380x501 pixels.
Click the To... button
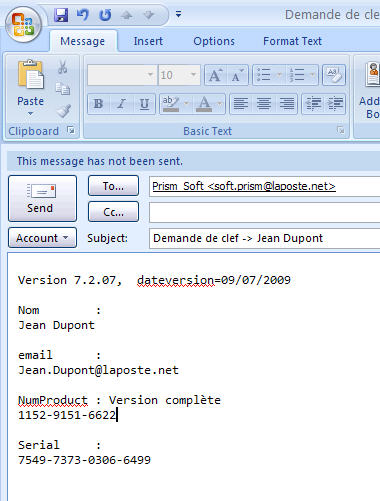(x=113, y=186)
